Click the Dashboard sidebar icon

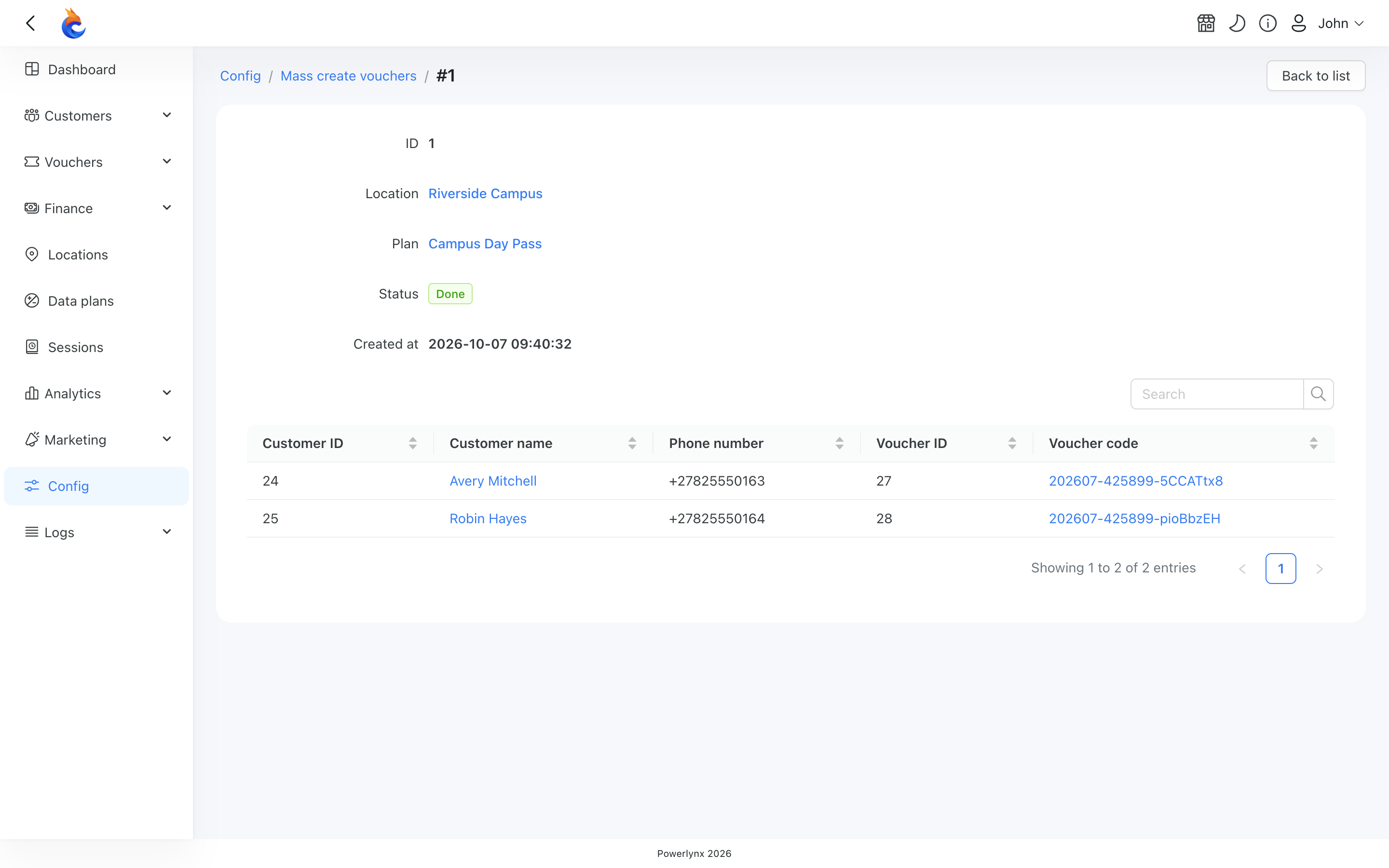tap(32, 69)
